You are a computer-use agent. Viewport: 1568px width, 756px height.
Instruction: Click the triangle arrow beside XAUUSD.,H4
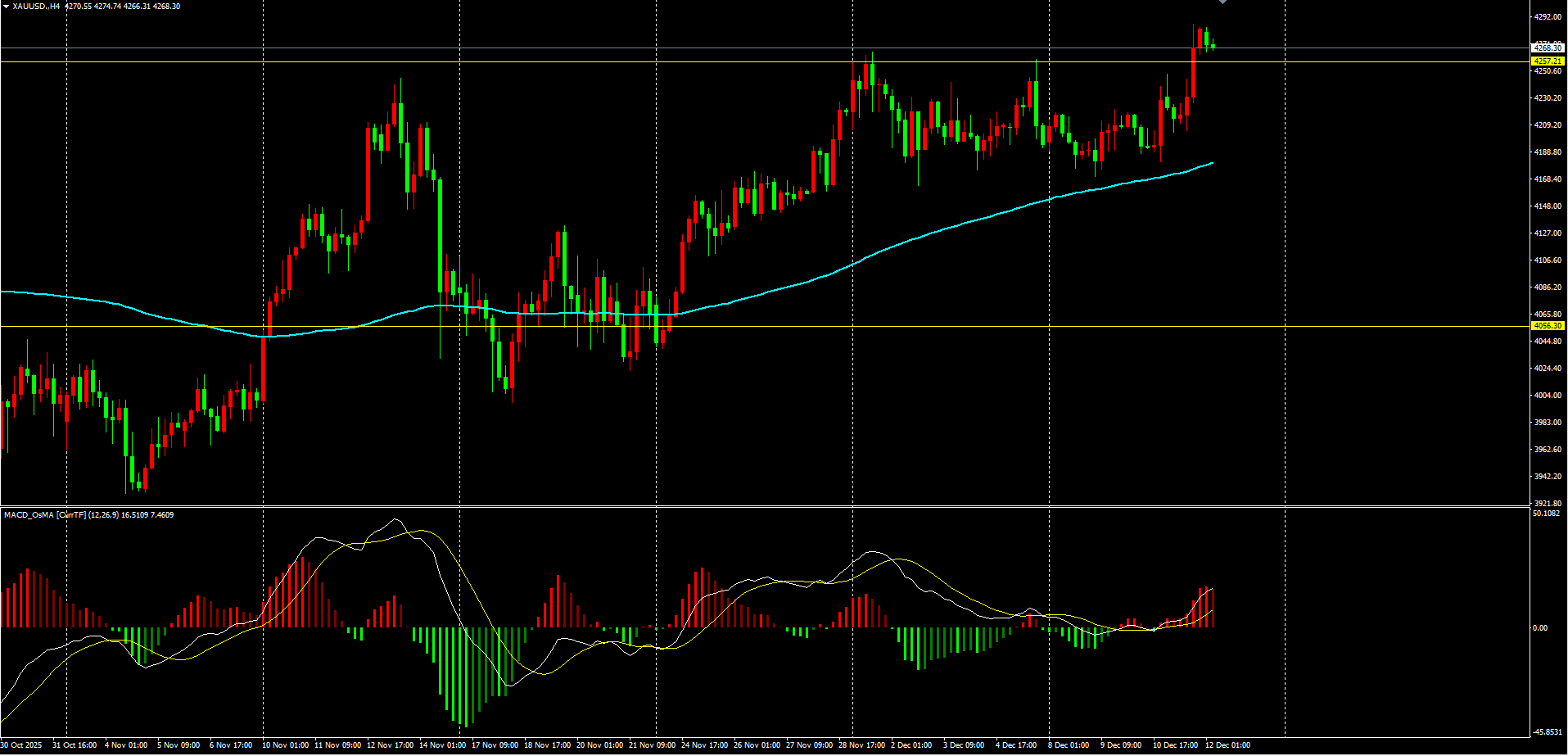[x=6, y=7]
